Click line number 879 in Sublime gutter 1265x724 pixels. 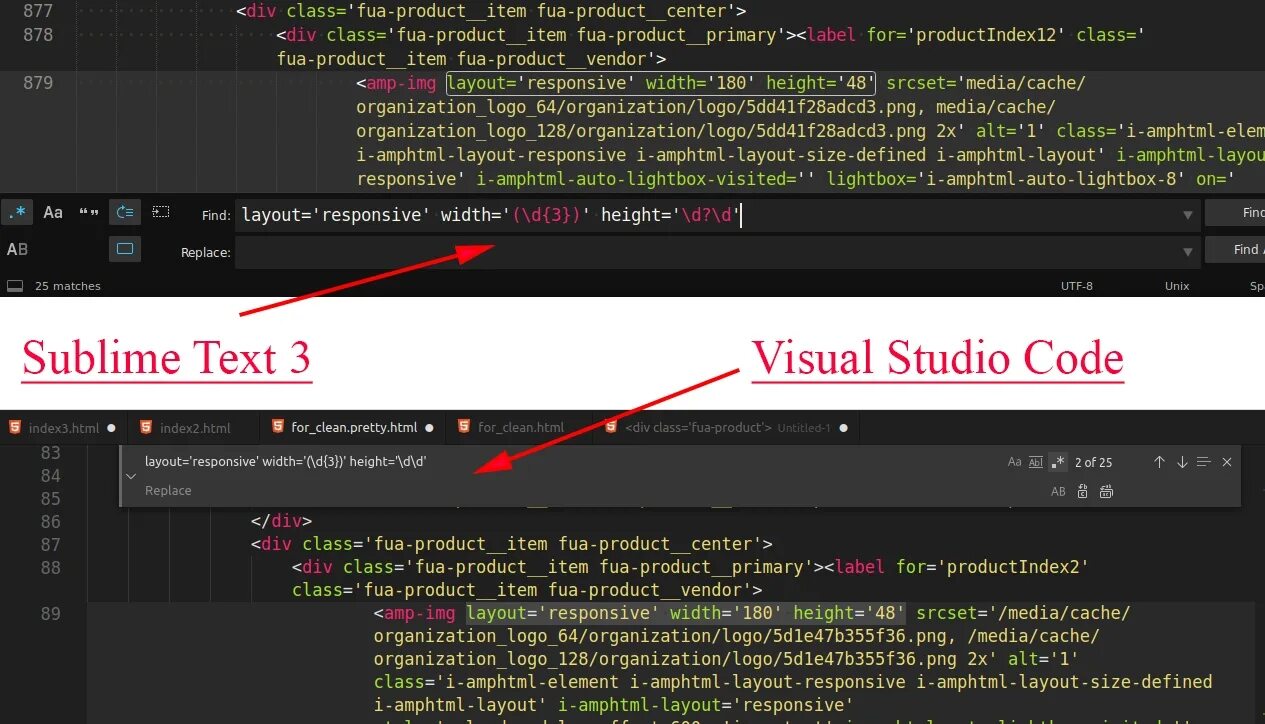pos(38,83)
